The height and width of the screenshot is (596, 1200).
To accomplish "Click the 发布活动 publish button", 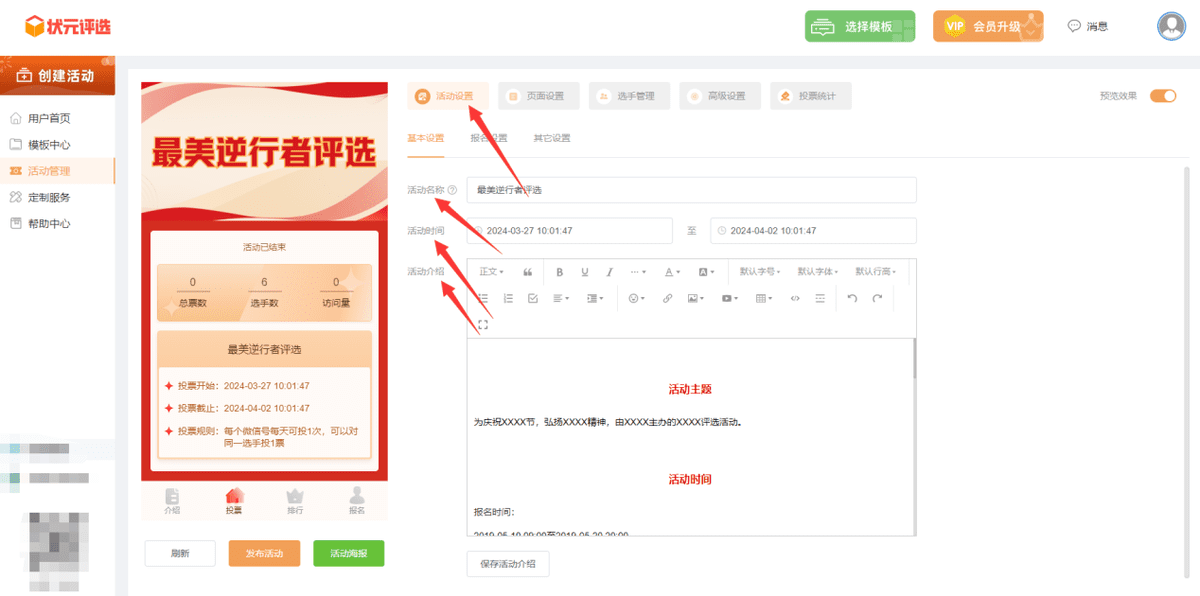I will tap(264, 553).
